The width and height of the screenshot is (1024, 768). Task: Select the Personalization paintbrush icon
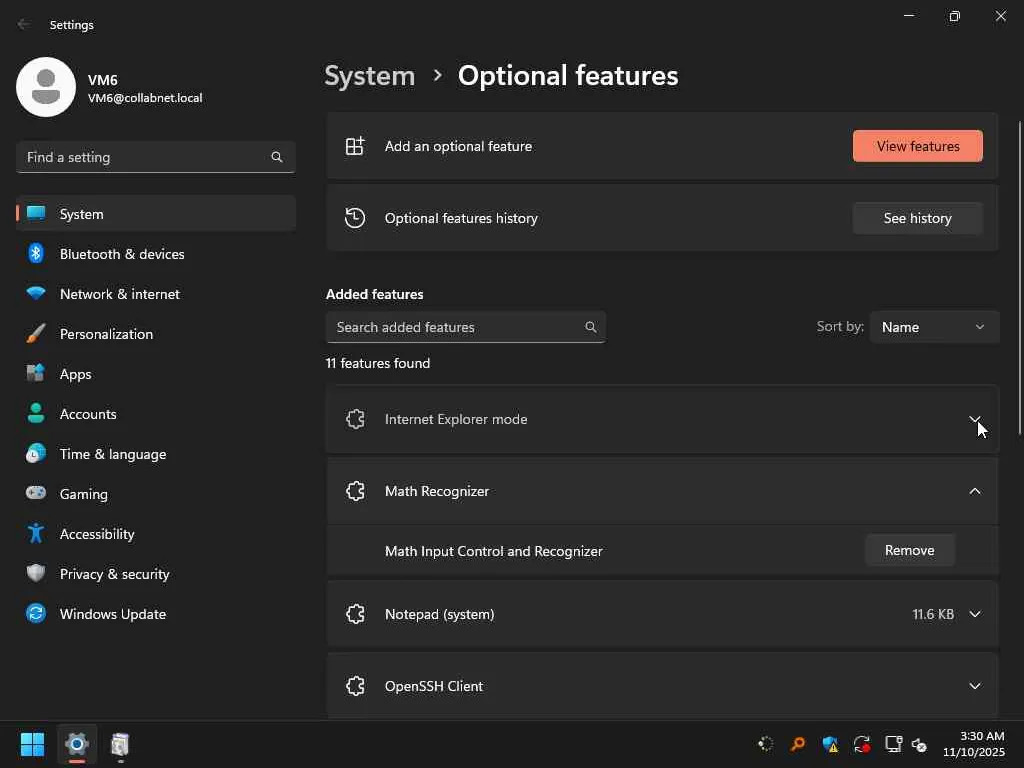point(36,334)
